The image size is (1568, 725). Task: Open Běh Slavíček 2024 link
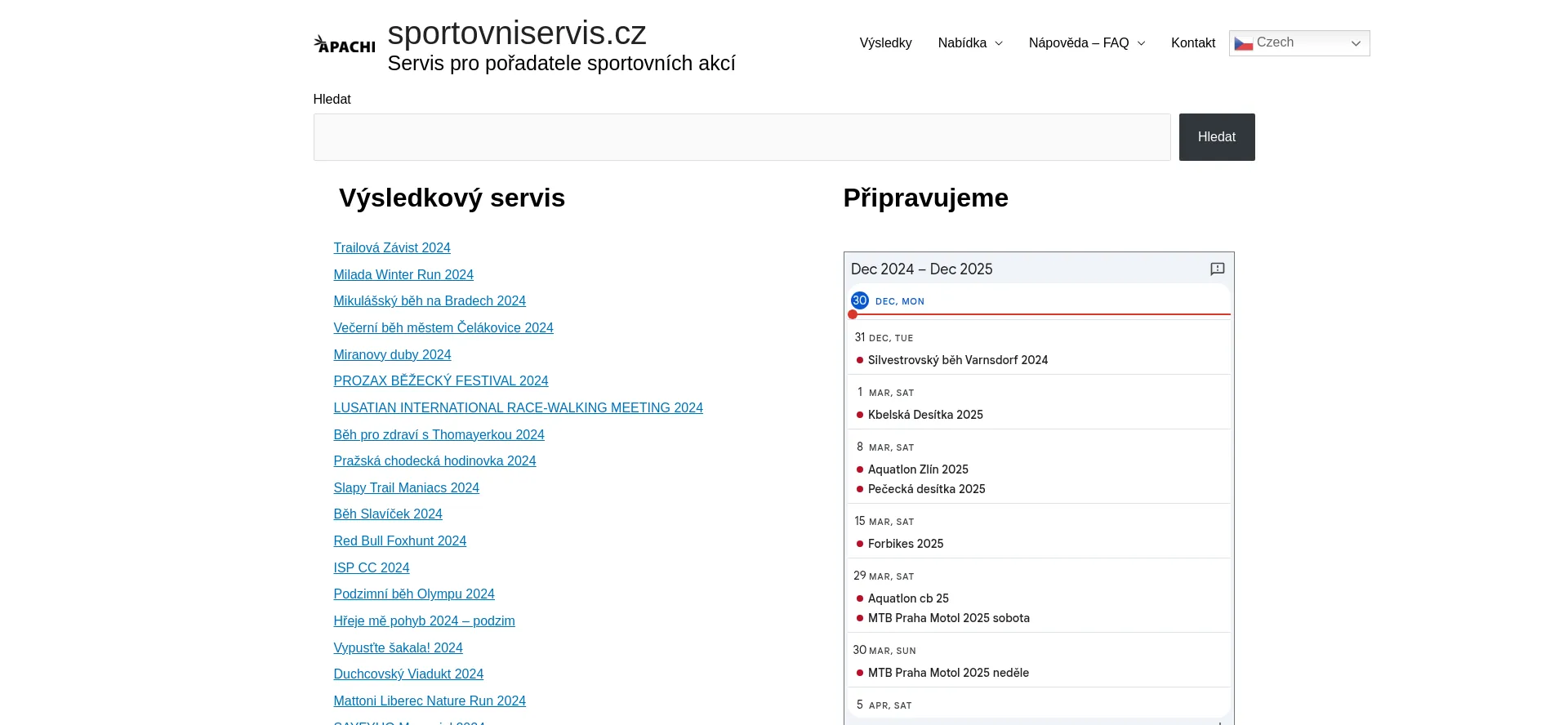pyautogui.click(x=388, y=514)
